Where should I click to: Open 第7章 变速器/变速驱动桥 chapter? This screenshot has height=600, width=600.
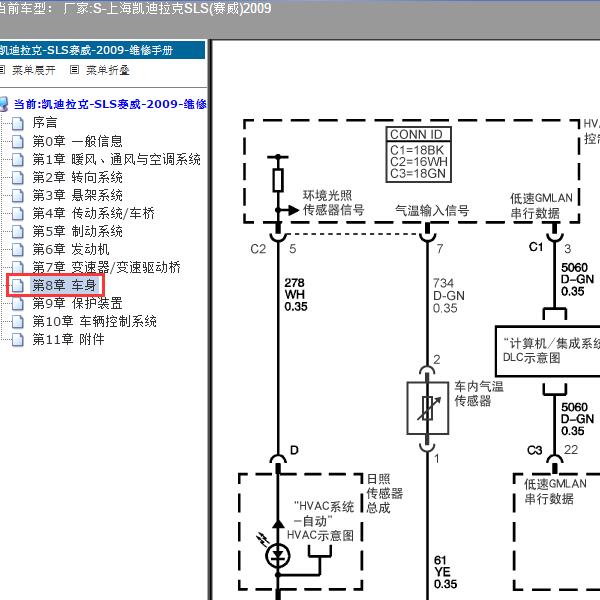[x=106, y=267]
